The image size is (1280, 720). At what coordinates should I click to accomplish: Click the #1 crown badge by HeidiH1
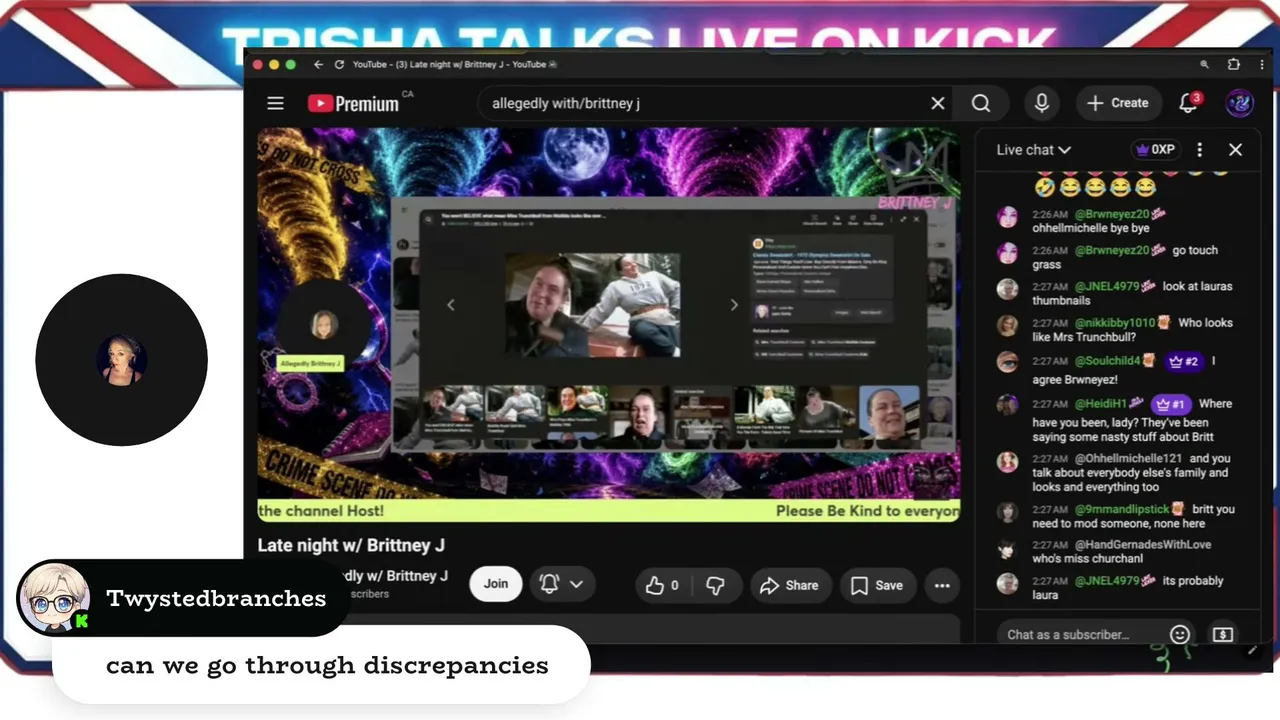[x=1170, y=404]
